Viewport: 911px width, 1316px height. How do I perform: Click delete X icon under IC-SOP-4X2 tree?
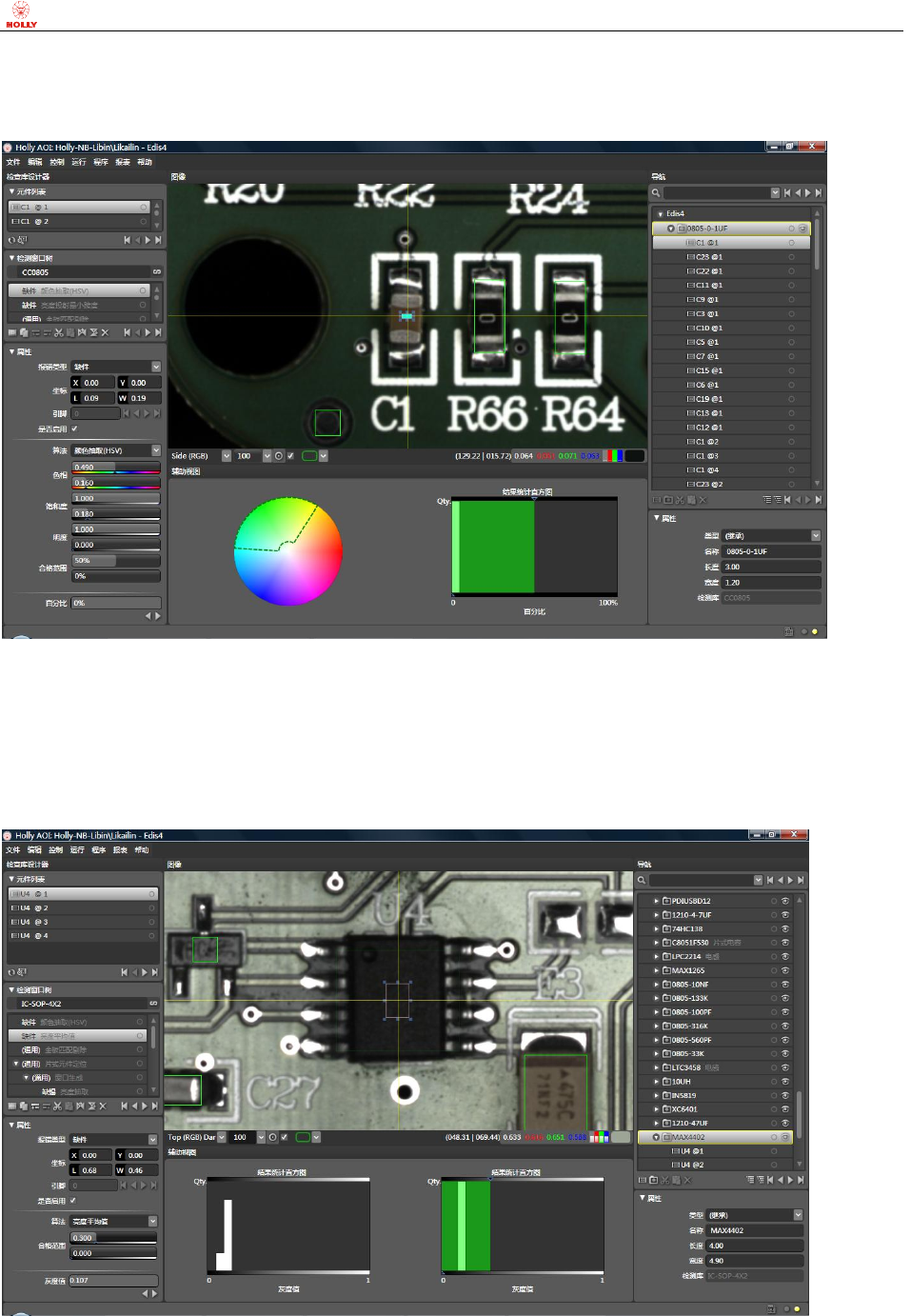[x=102, y=1106]
